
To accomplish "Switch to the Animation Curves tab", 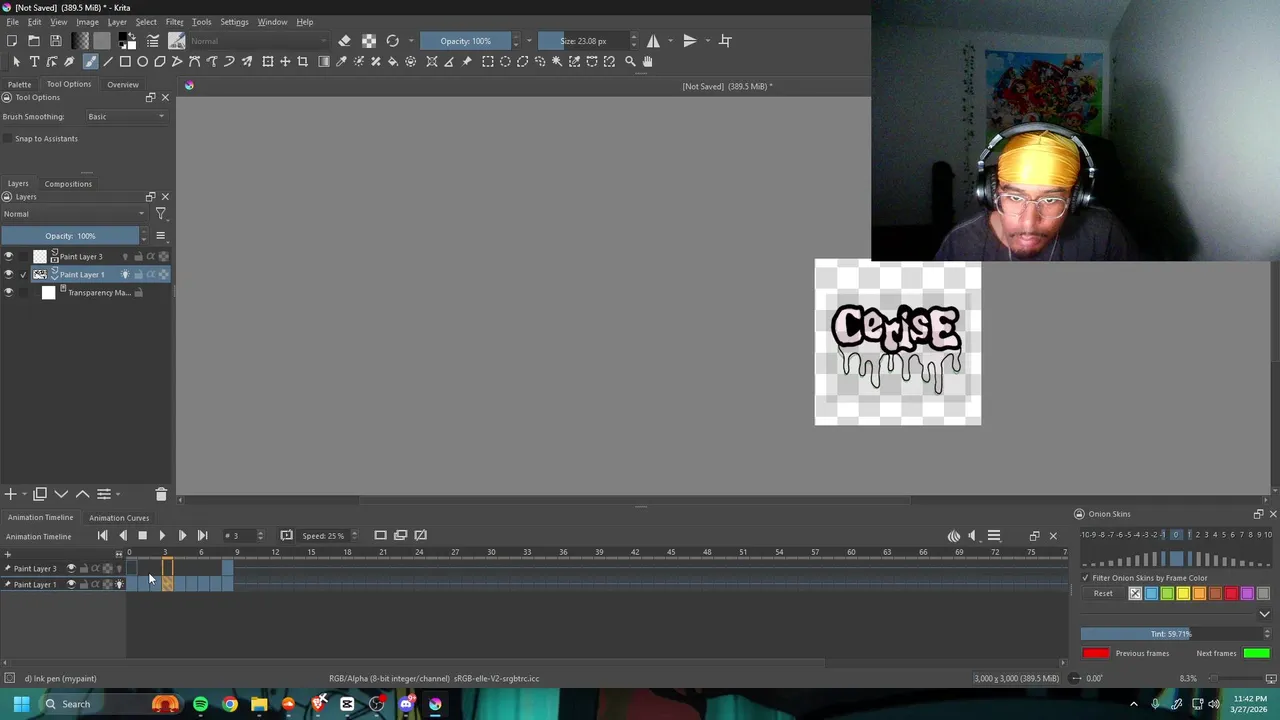I will 119,518.
